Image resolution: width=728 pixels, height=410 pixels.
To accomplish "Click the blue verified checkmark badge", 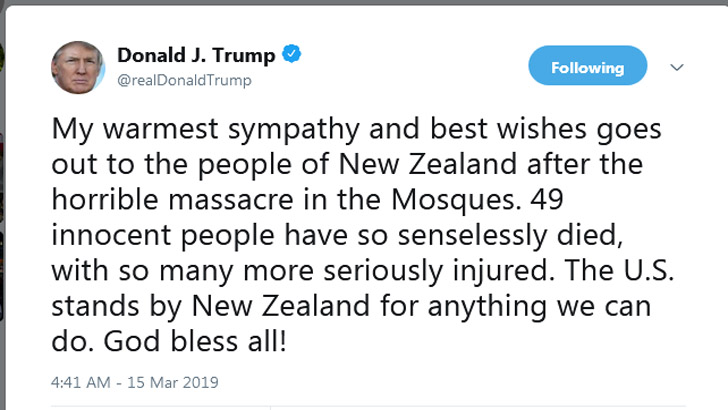I will 291,55.
